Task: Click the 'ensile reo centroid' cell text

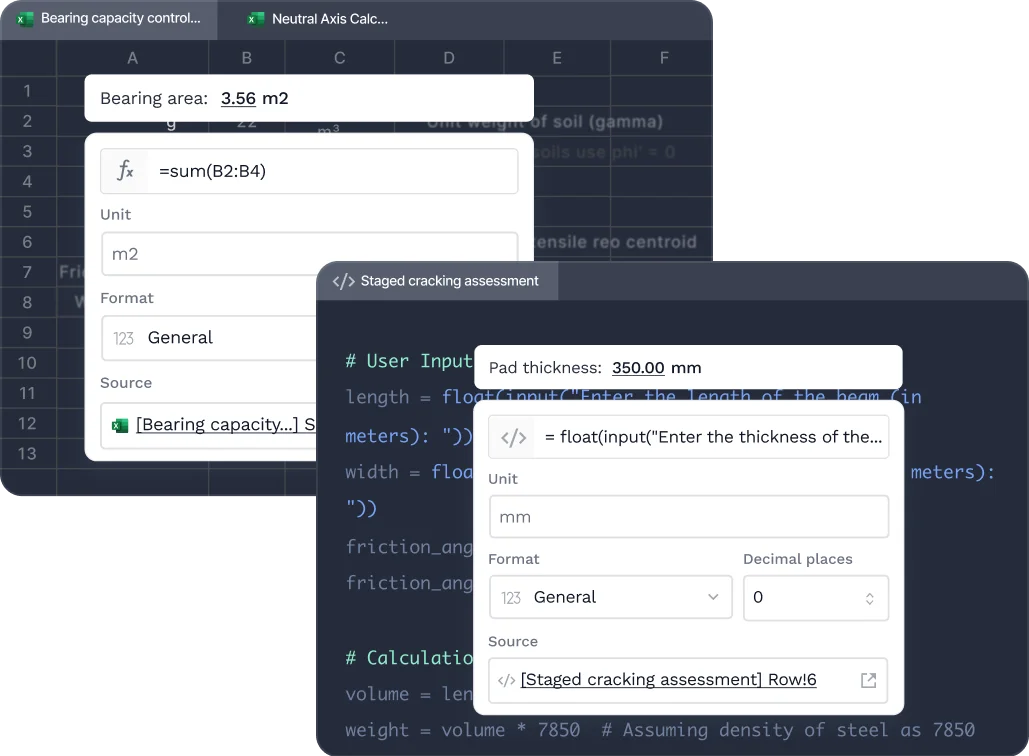Action: [616, 242]
